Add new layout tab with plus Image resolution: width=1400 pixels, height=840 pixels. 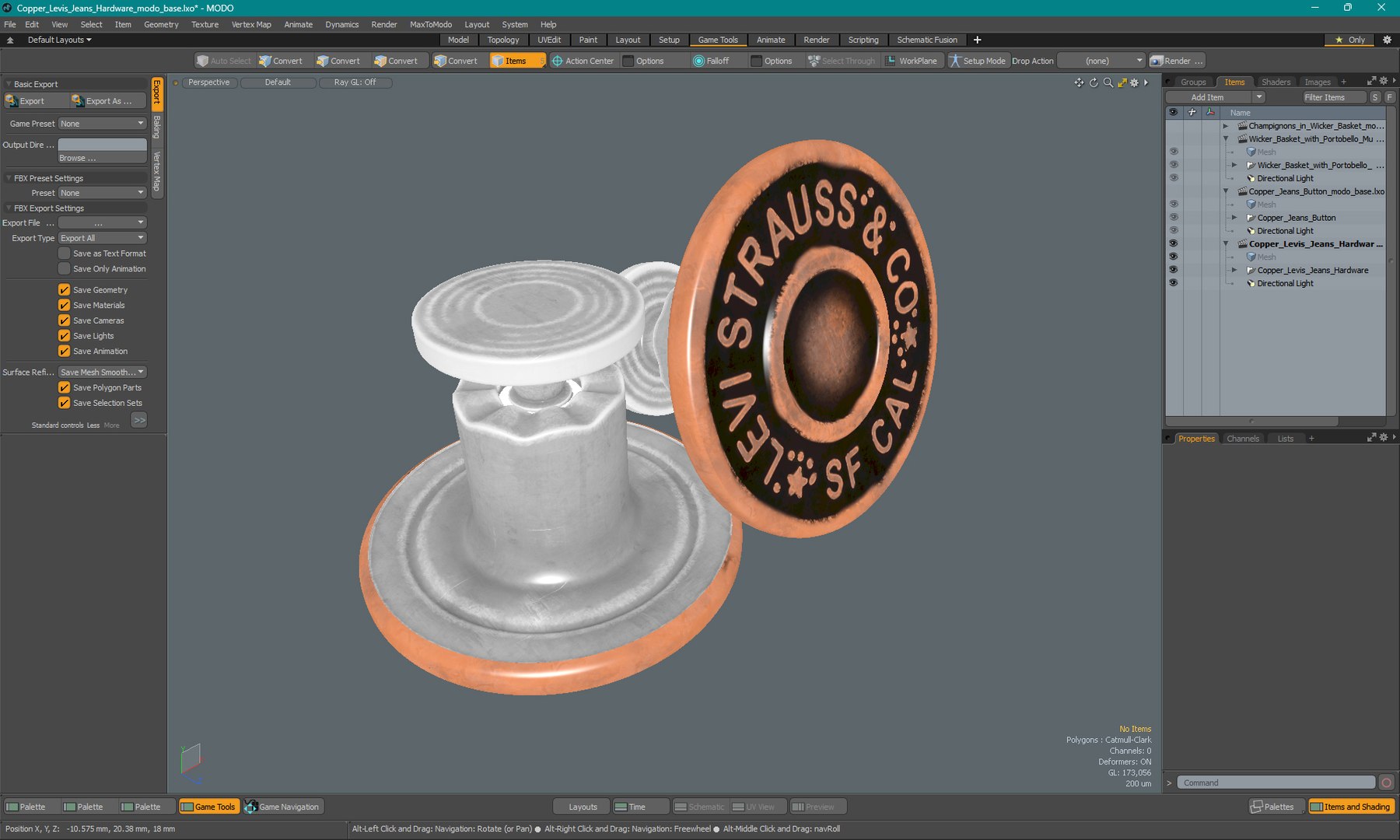[x=977, y=40]
